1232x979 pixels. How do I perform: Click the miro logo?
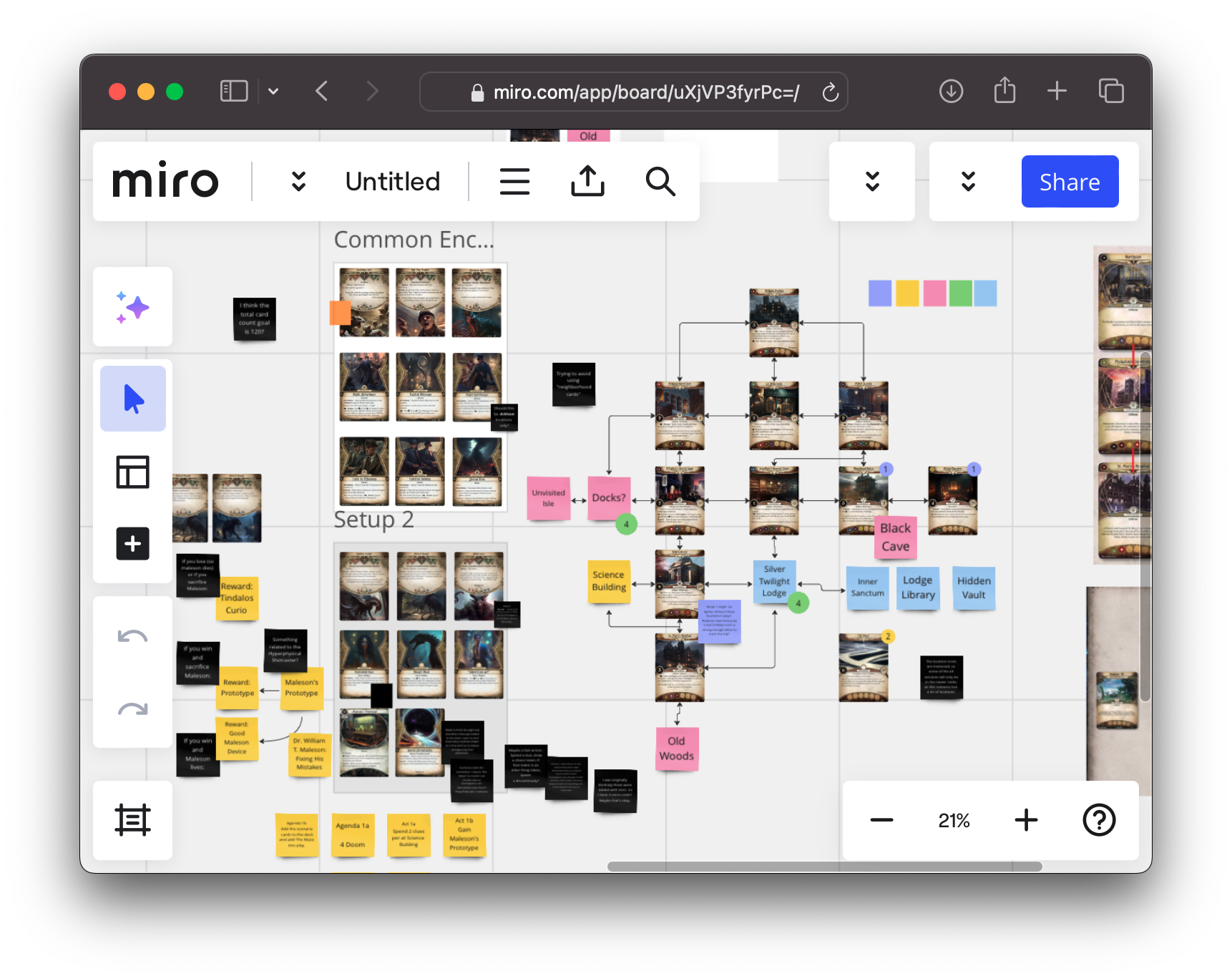[165, 180]
